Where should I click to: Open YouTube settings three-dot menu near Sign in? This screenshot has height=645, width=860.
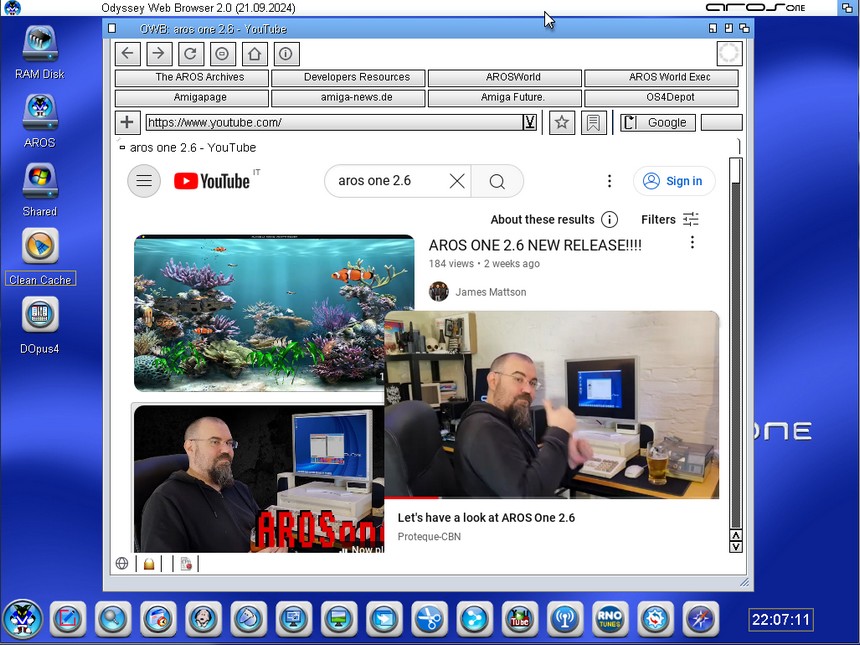[x=609, y=181]
